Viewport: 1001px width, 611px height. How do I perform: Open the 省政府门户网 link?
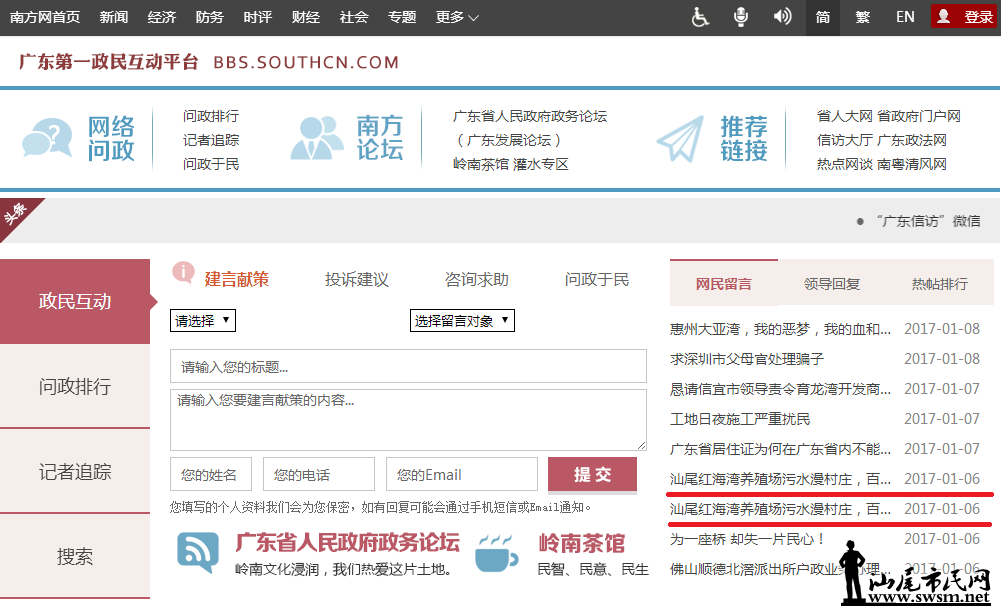click(x=919, y=116)
